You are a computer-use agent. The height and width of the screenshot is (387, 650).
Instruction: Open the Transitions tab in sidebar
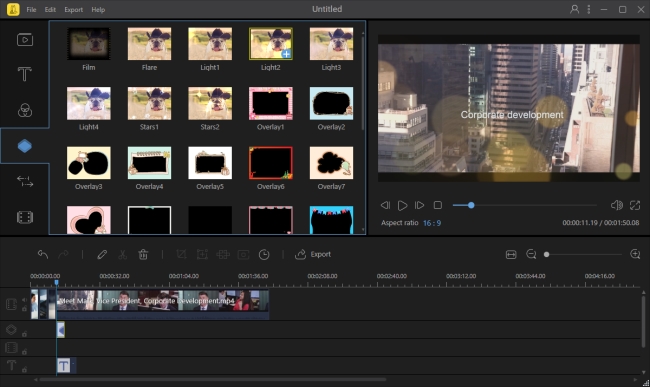coord(25,181)
